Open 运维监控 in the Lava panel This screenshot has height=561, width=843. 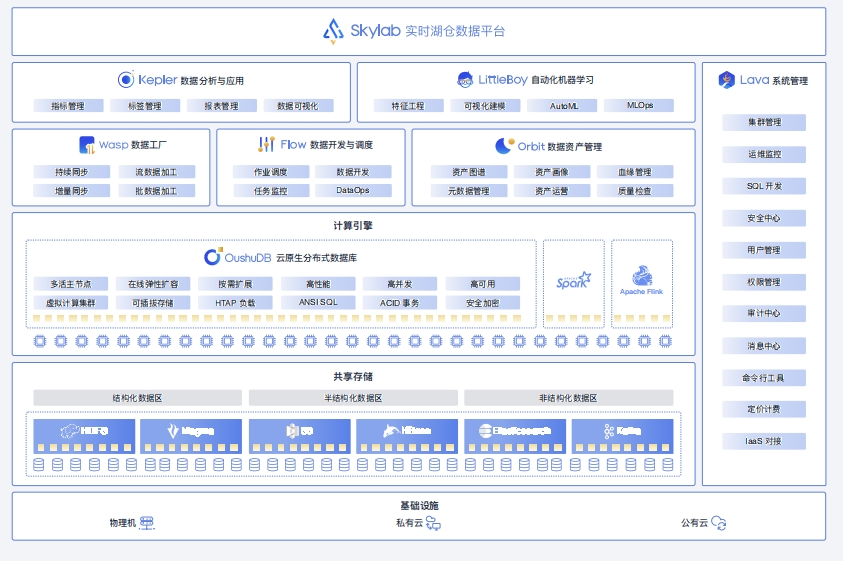764,154
